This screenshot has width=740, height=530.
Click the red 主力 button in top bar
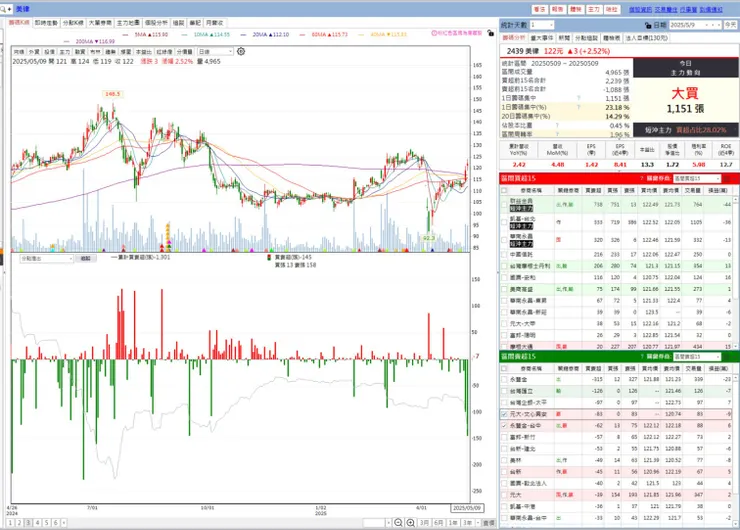point(593,9)
